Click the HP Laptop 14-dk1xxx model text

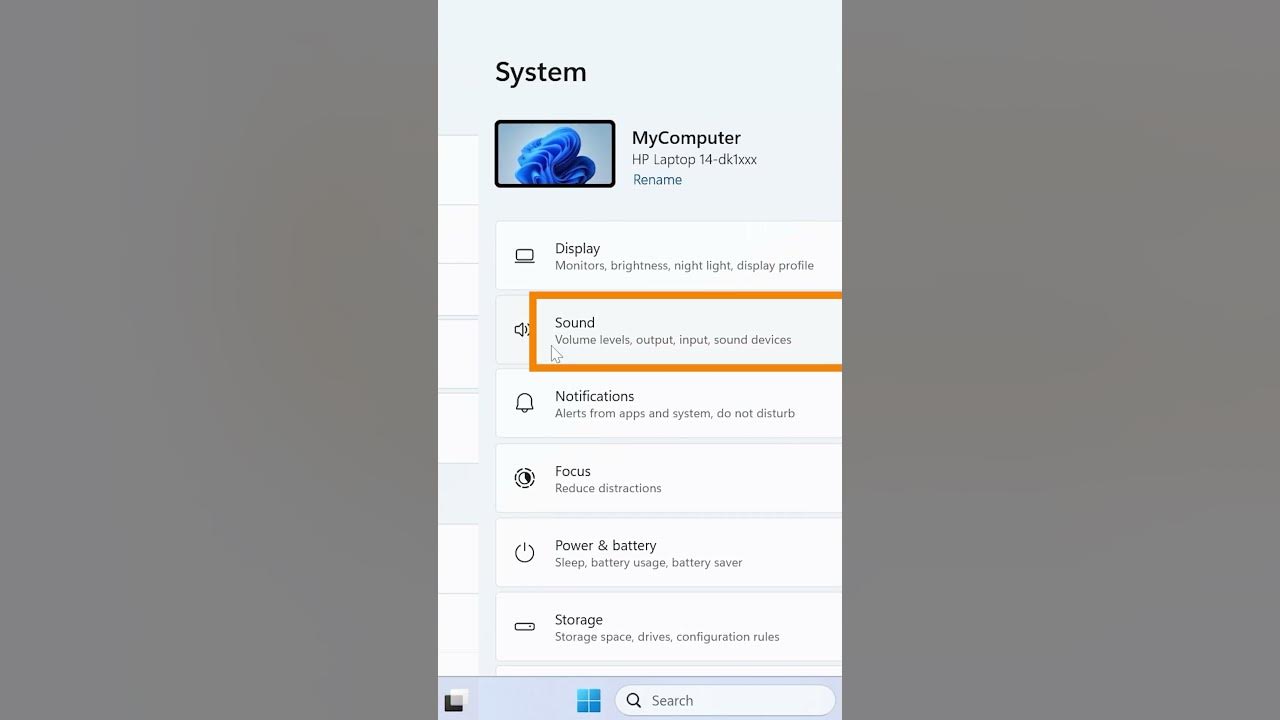click(x=694, y=160)
